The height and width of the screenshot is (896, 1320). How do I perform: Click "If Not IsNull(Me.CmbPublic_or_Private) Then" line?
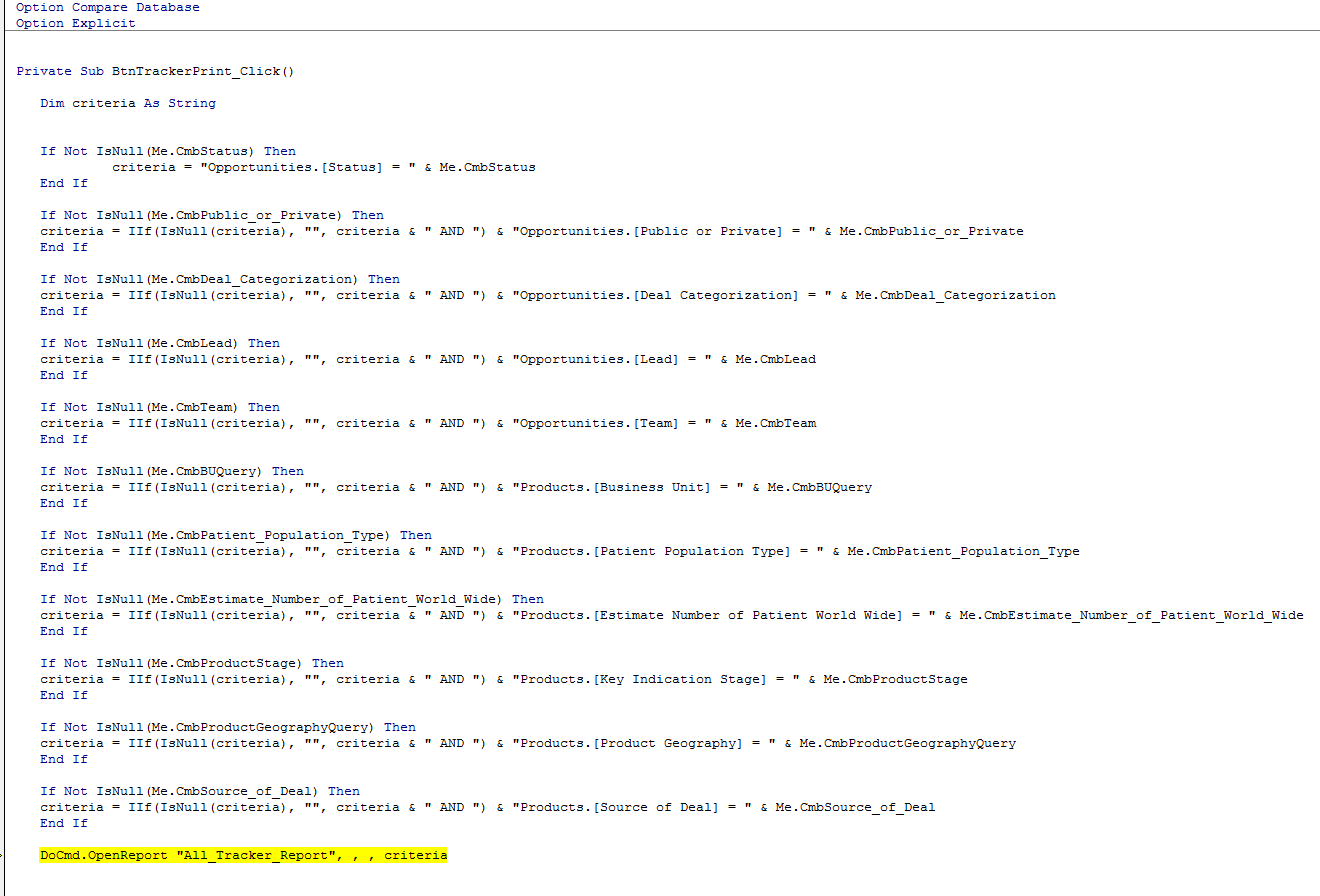(x=212, y=215)
